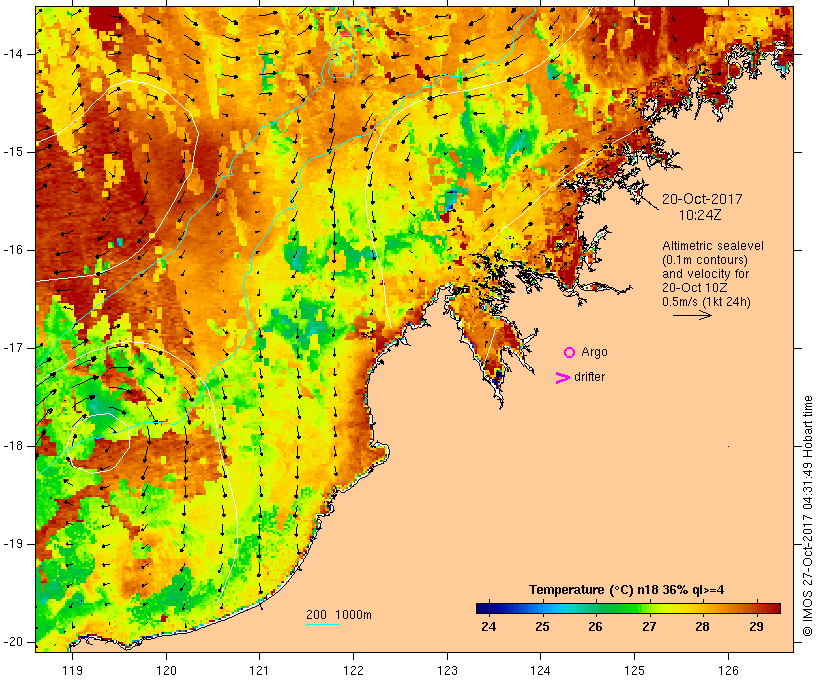Click the color bar value '26'
The height and width of the screenshot is (680, 820).
pyautogui.click(x=595, y=627)
